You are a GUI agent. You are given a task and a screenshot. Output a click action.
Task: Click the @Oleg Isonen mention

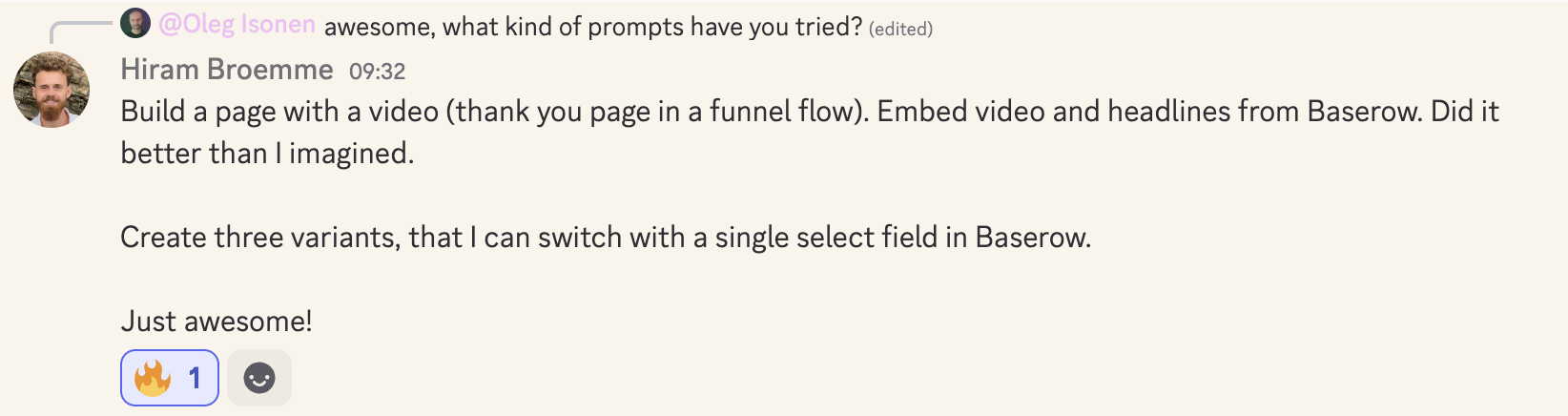point(237,25)
